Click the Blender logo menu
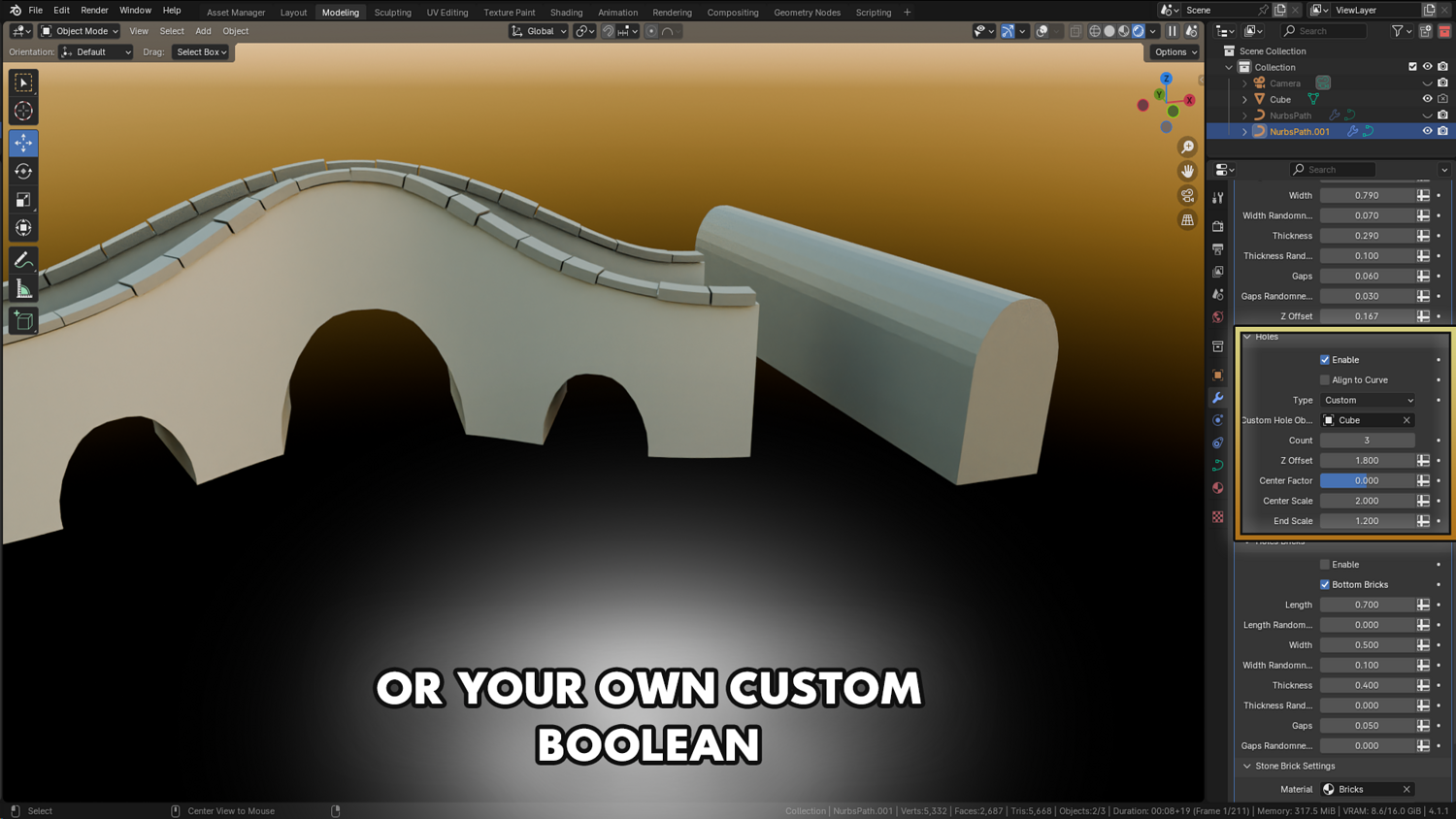This screenshot has height=819, width=1456. (15, 11)
